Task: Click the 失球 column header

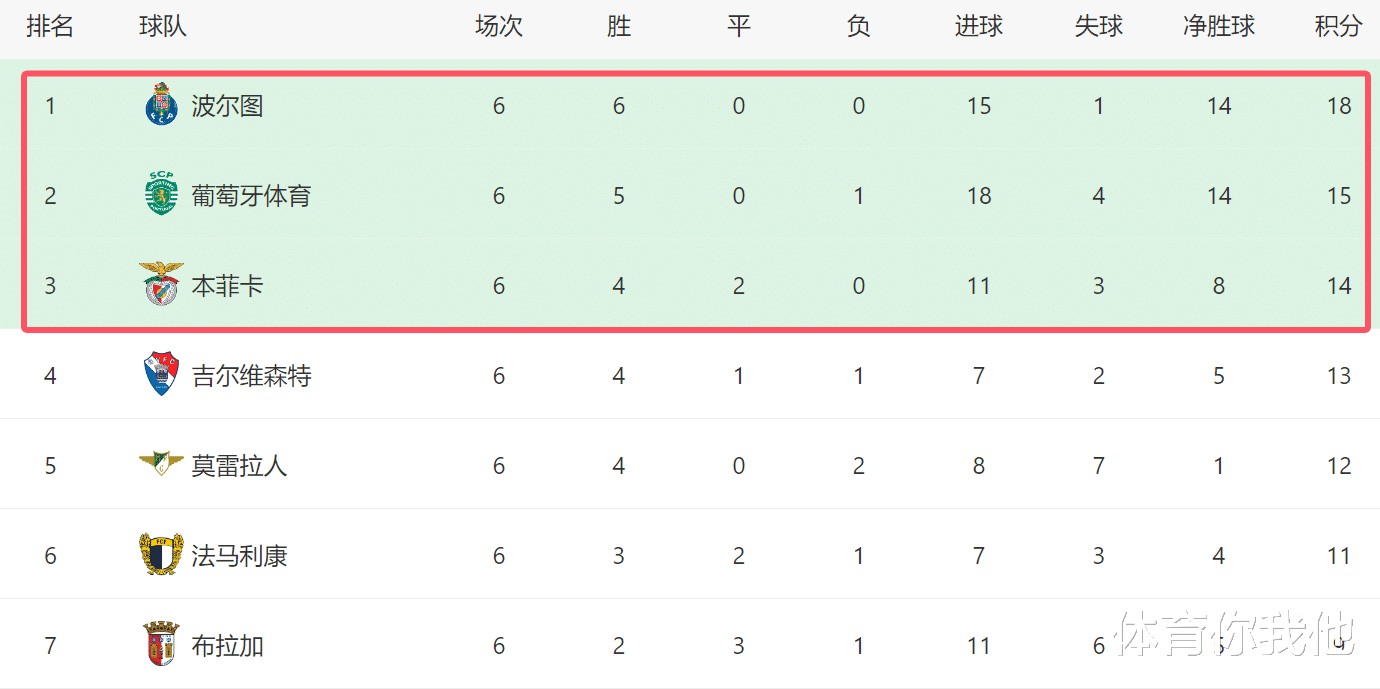Action: 1098,27
